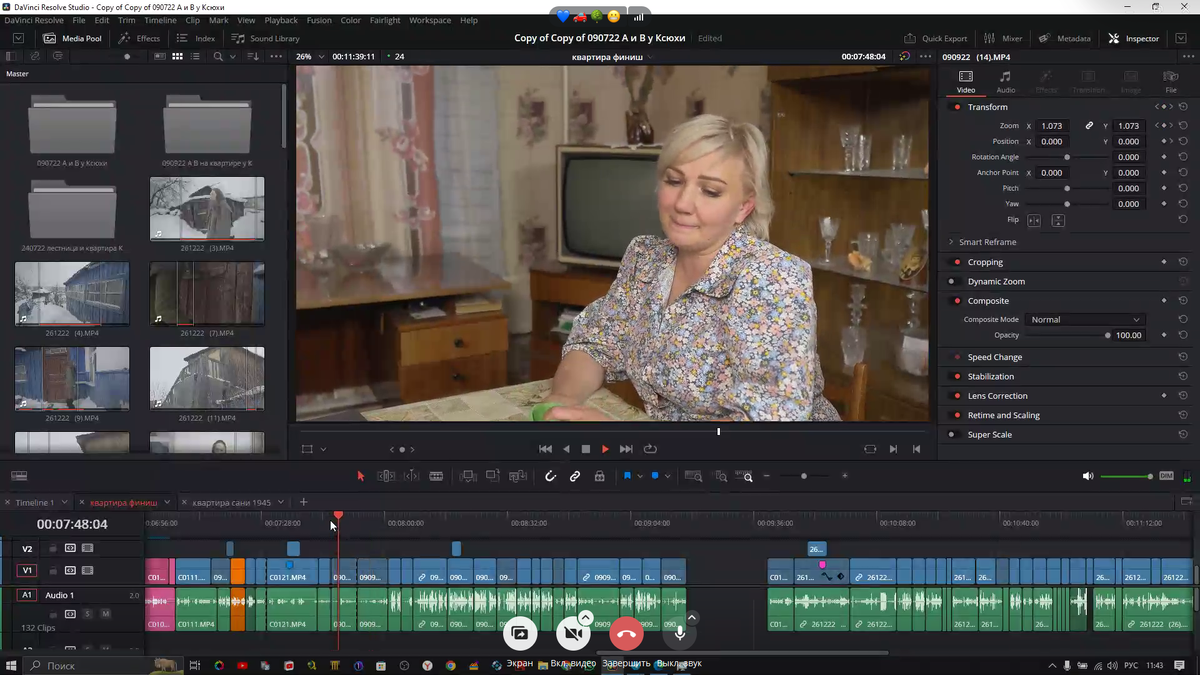The height and width of the screenshot is (675, 1200).
Task: Reset the Transform section
Action: [1183, 107]
